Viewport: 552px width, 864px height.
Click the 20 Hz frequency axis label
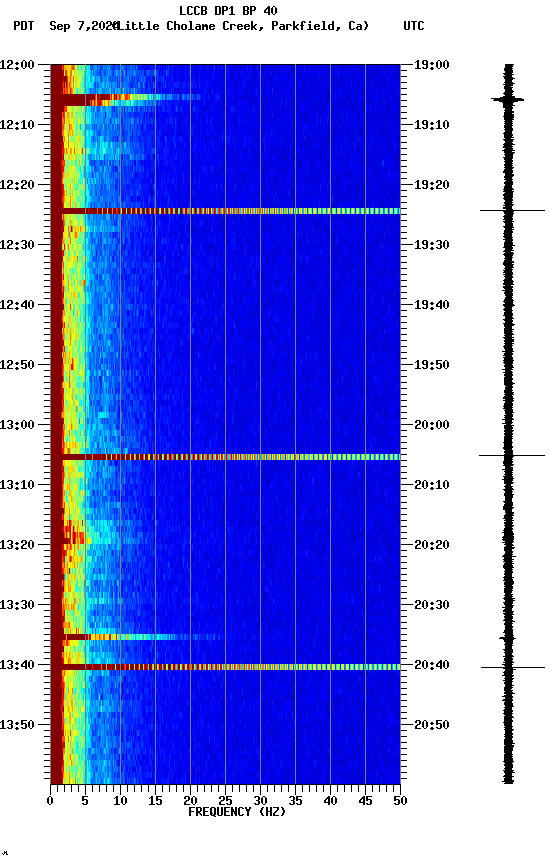coord(190,801)
